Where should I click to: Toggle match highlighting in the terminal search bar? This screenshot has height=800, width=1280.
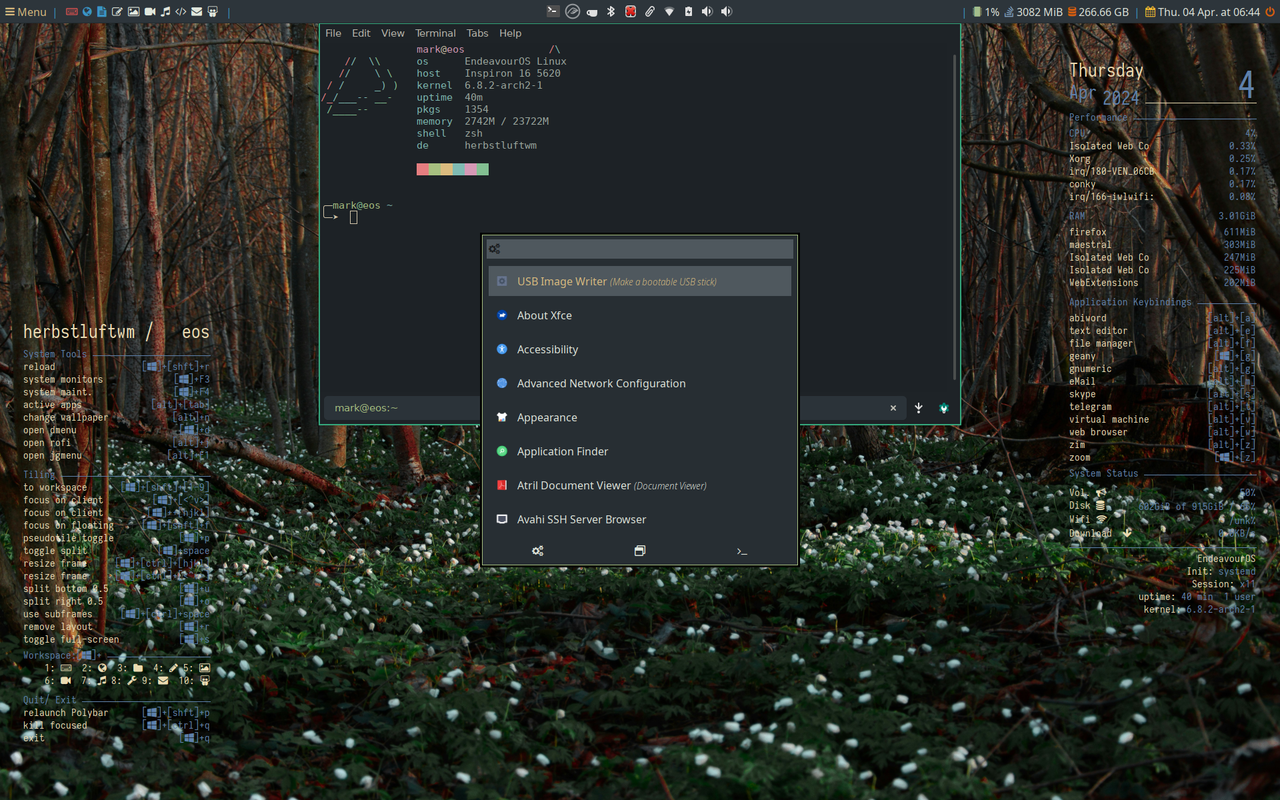click(943, 408)
